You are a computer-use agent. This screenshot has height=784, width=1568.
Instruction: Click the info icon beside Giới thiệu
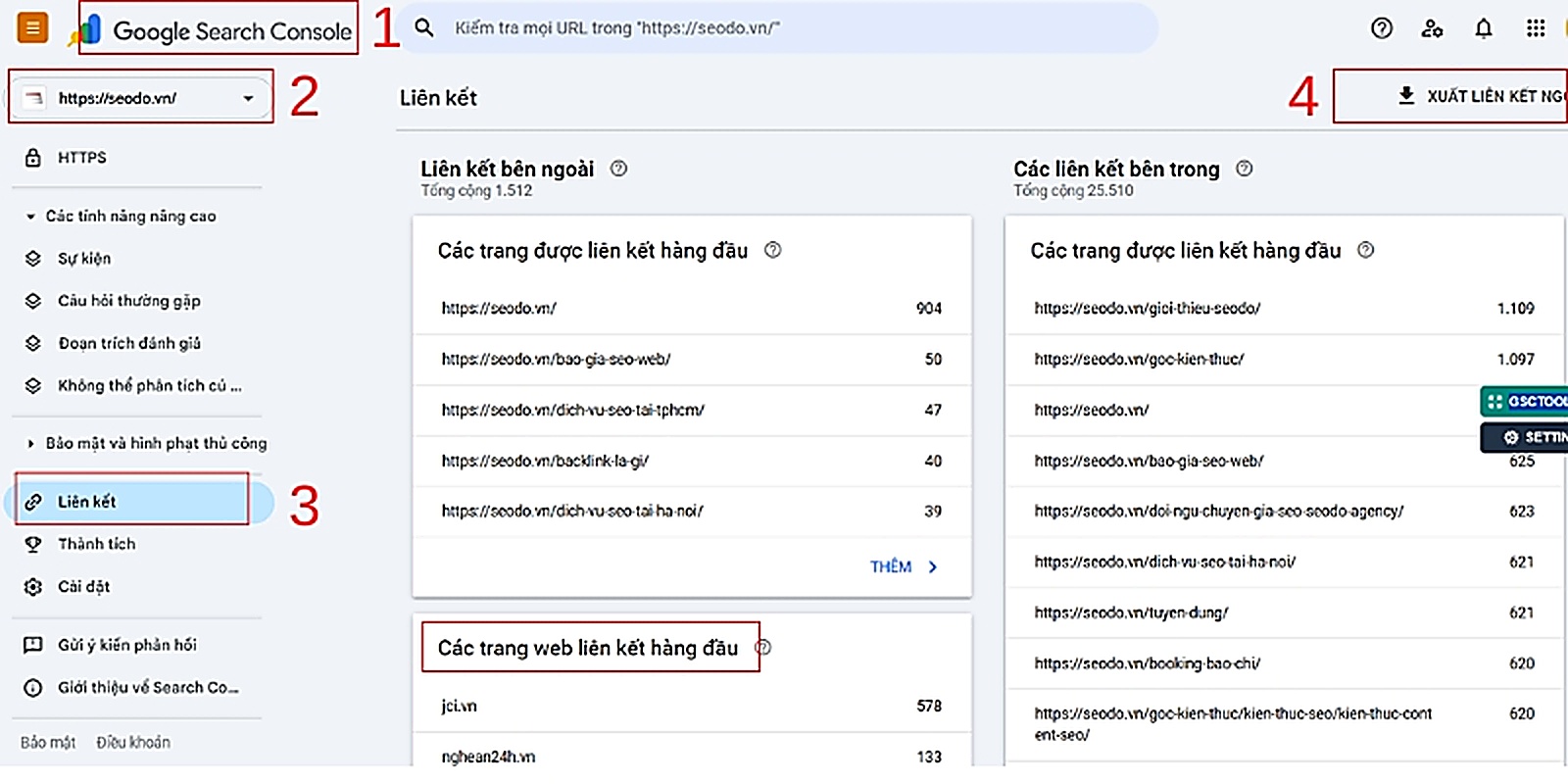33,688
